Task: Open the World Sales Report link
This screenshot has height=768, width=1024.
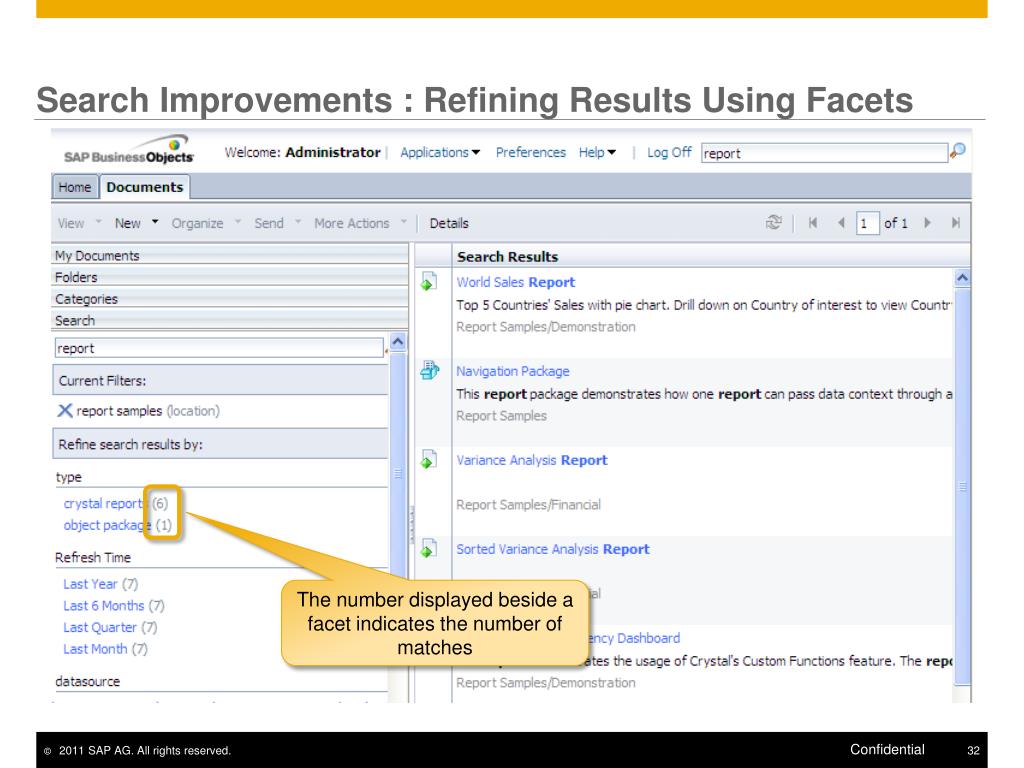Action: pos(515,281)
